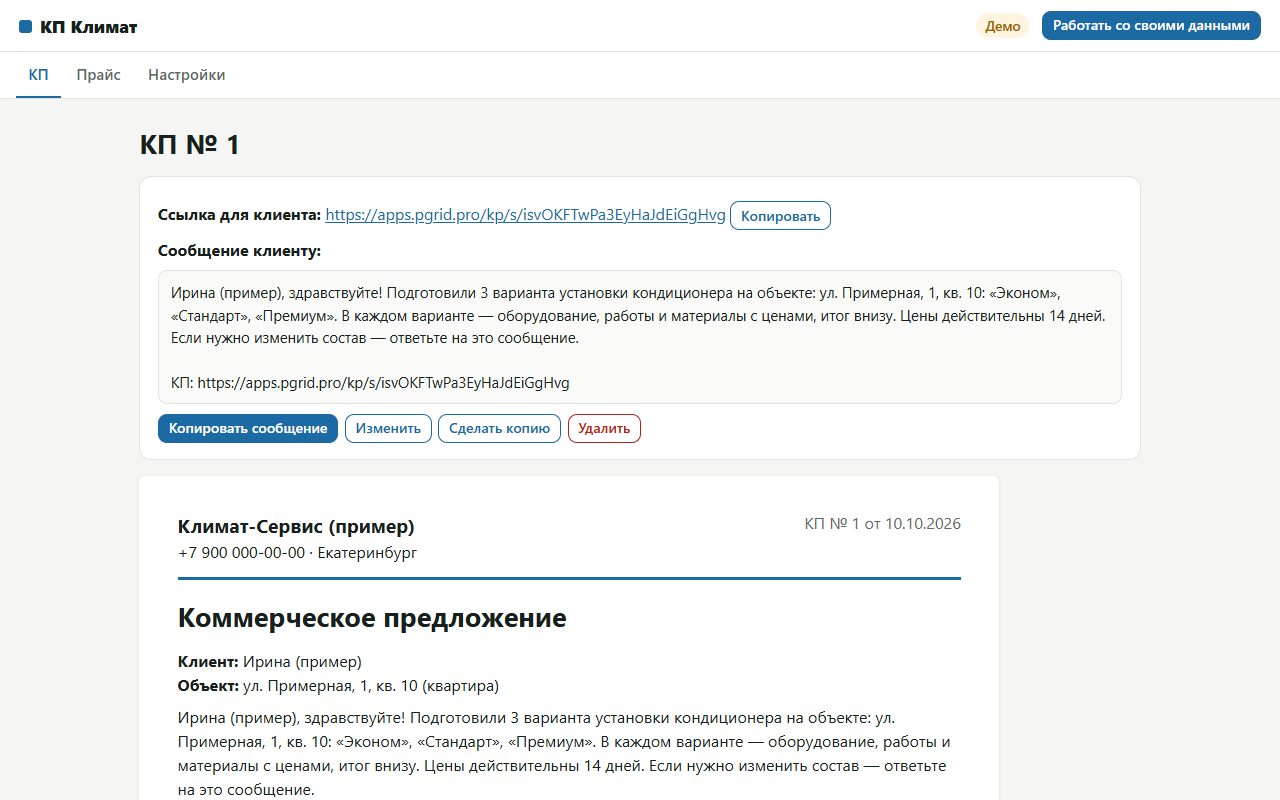Image resolution: width=1280 pixels, height=800 pixels.
Task: Click the "Ссылка для клиента:" label
Action: [x=240, y=215]
